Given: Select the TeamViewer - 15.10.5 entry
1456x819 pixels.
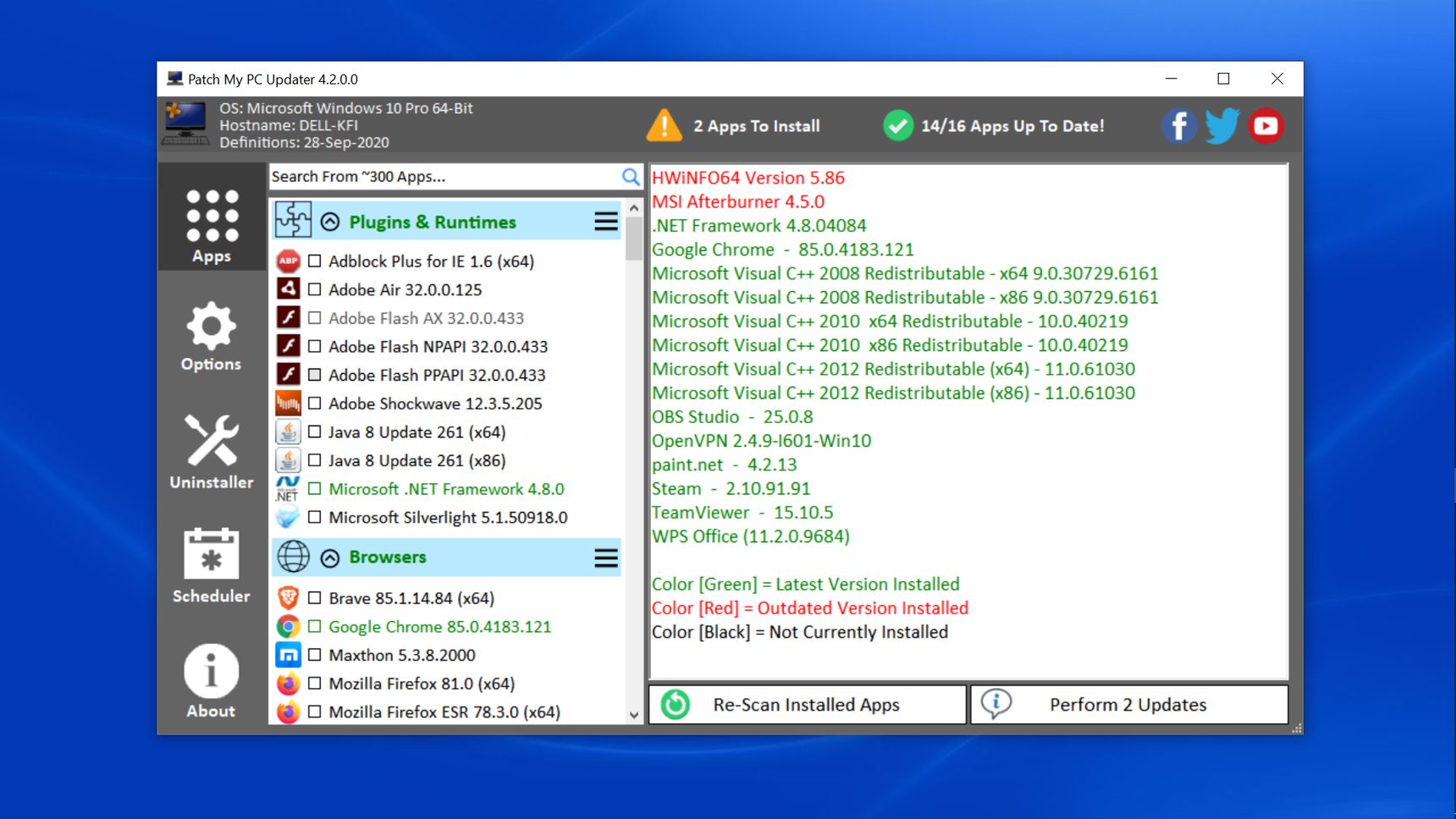Looking at the screenshot, I should (x=742, y=512).
